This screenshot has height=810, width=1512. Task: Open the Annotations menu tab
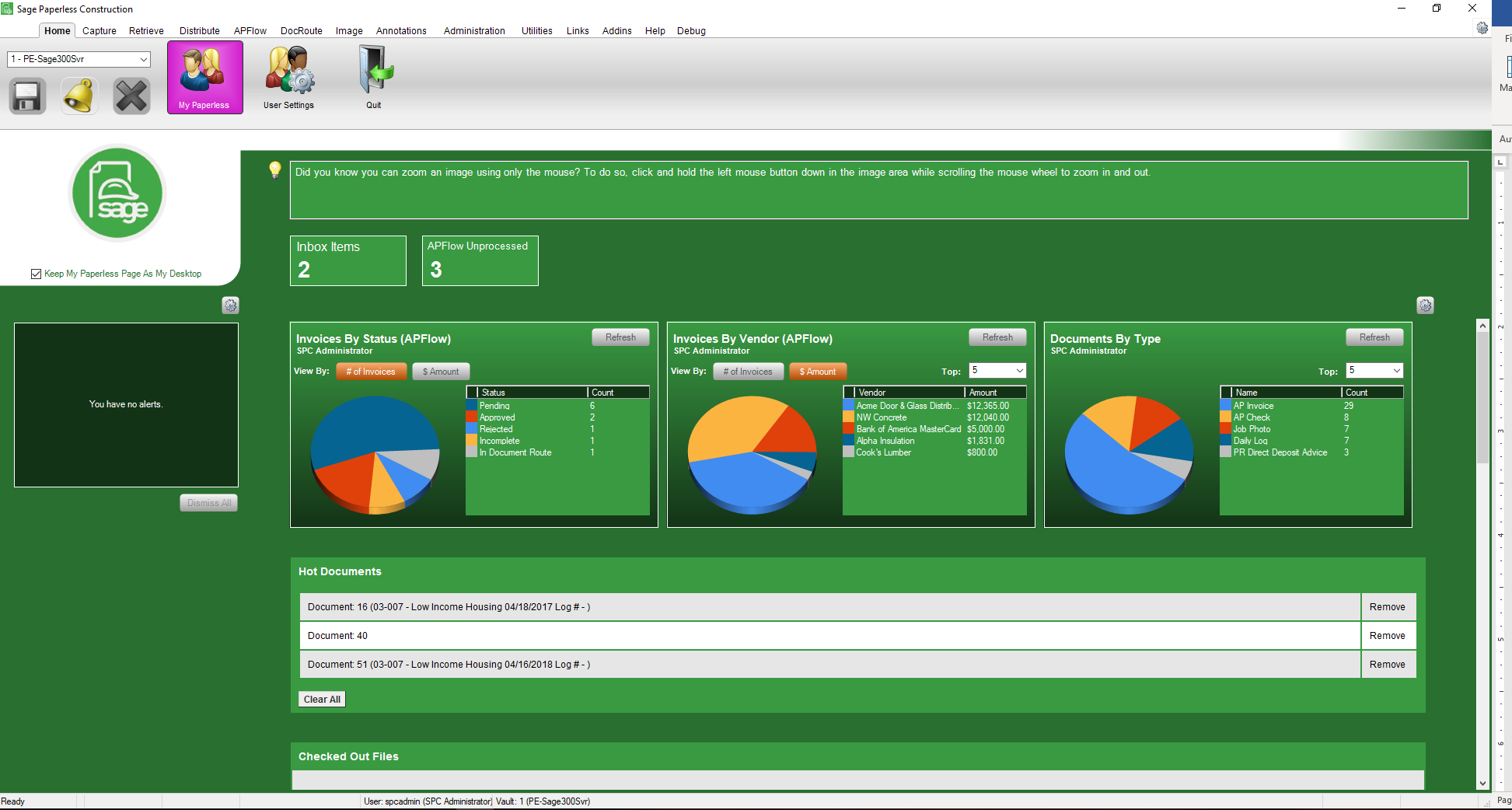(401, 31)
